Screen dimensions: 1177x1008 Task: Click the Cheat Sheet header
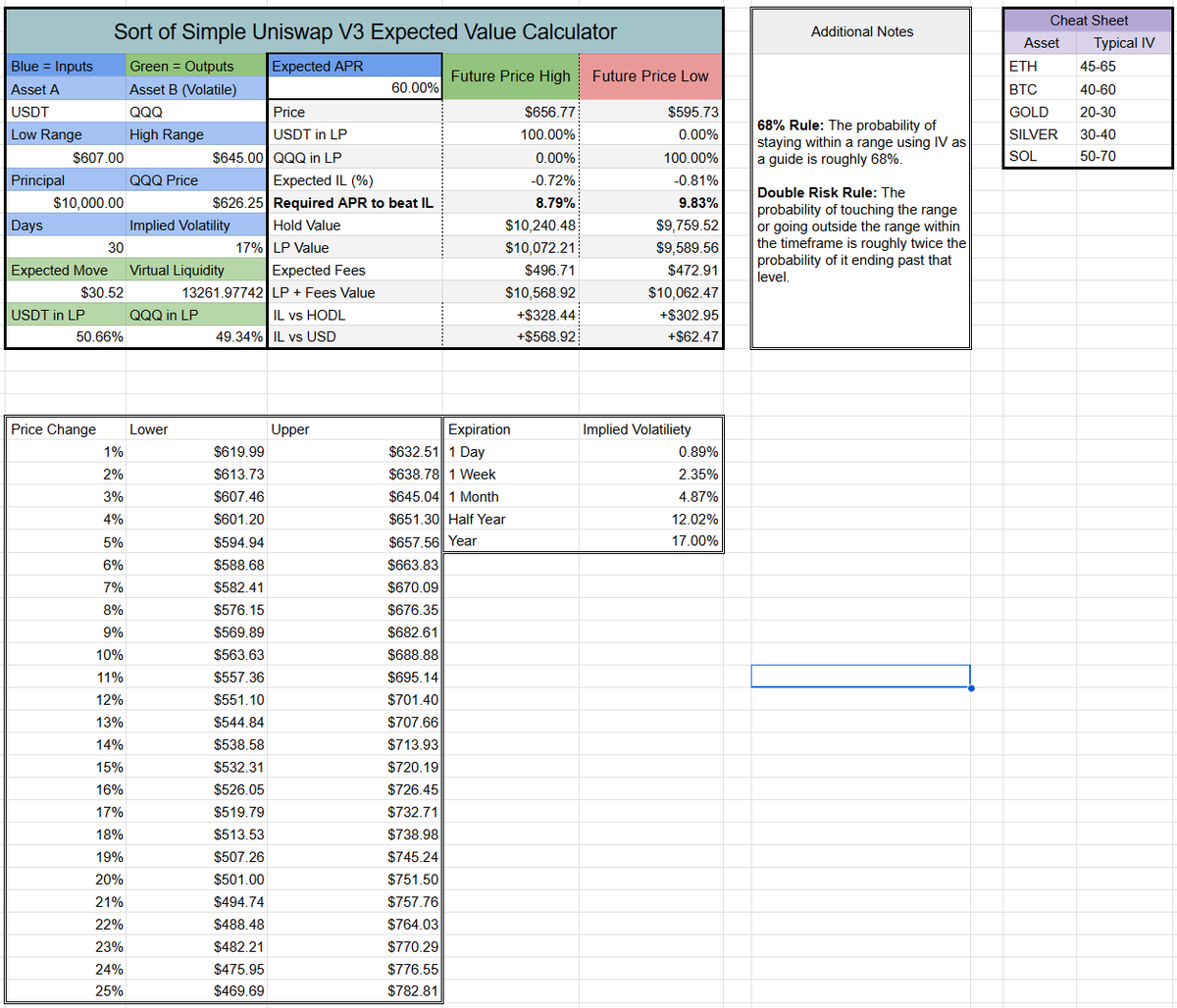coord(1088,20)
